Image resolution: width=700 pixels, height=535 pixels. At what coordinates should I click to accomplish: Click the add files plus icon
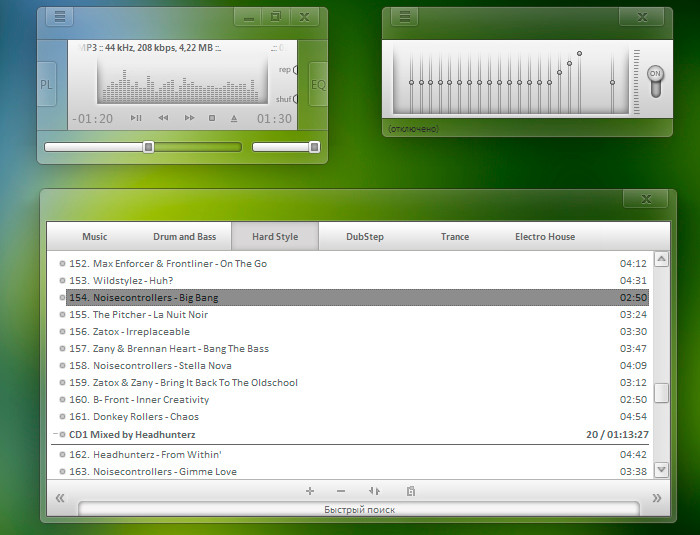point(310,491)
